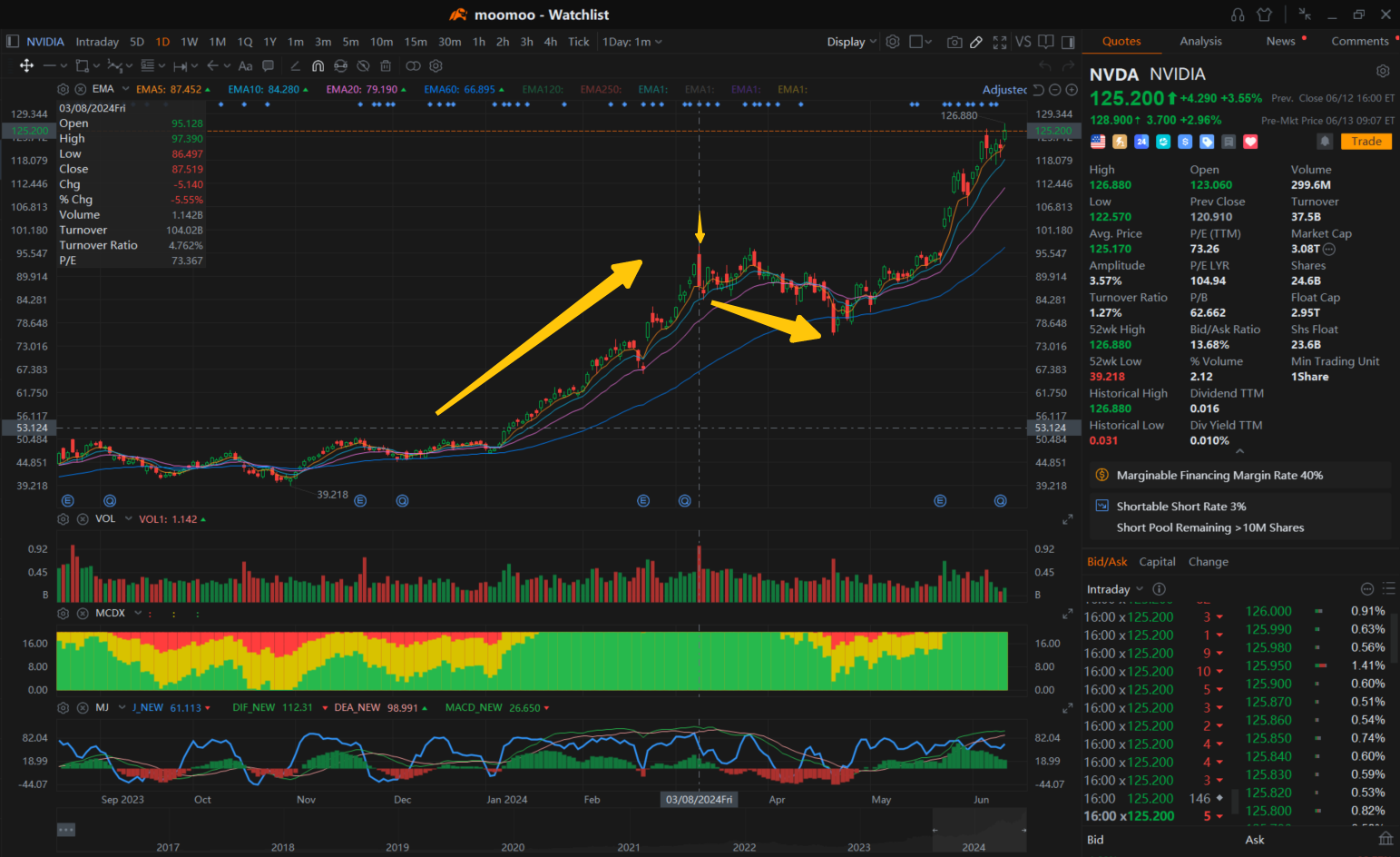Switch to Tick chart view

(578, 42)
